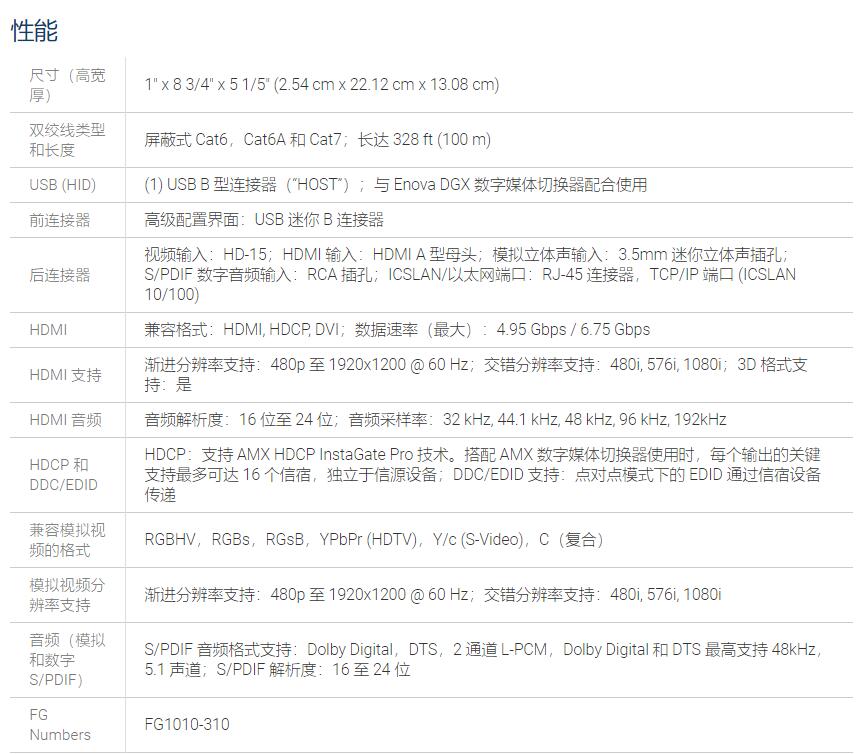Select the HDMI row label
This screenshot has height=754, width=856.
[48, 330]
